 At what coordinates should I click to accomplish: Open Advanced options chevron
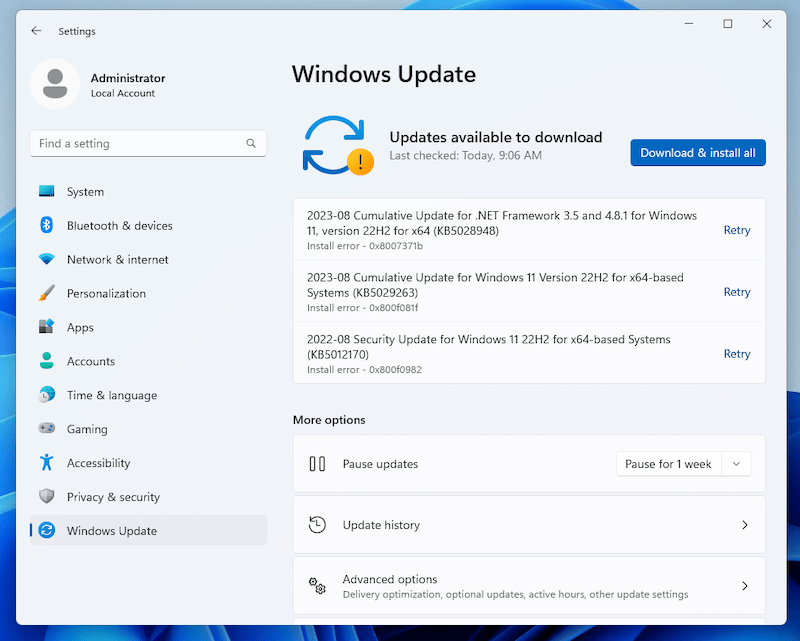744,585
